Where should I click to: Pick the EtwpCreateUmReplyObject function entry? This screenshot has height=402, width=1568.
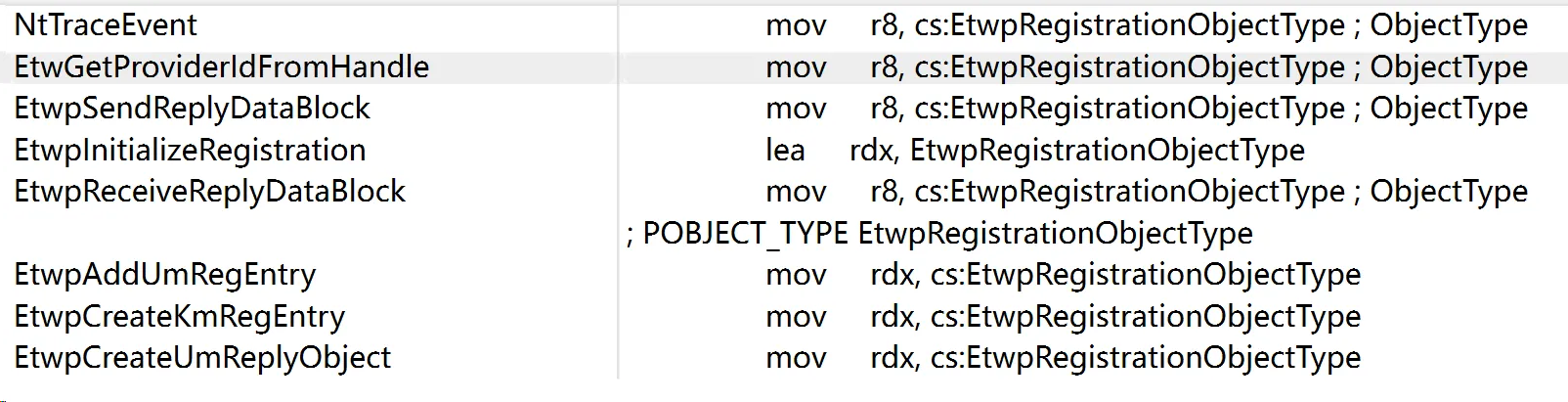click(202, 358)
